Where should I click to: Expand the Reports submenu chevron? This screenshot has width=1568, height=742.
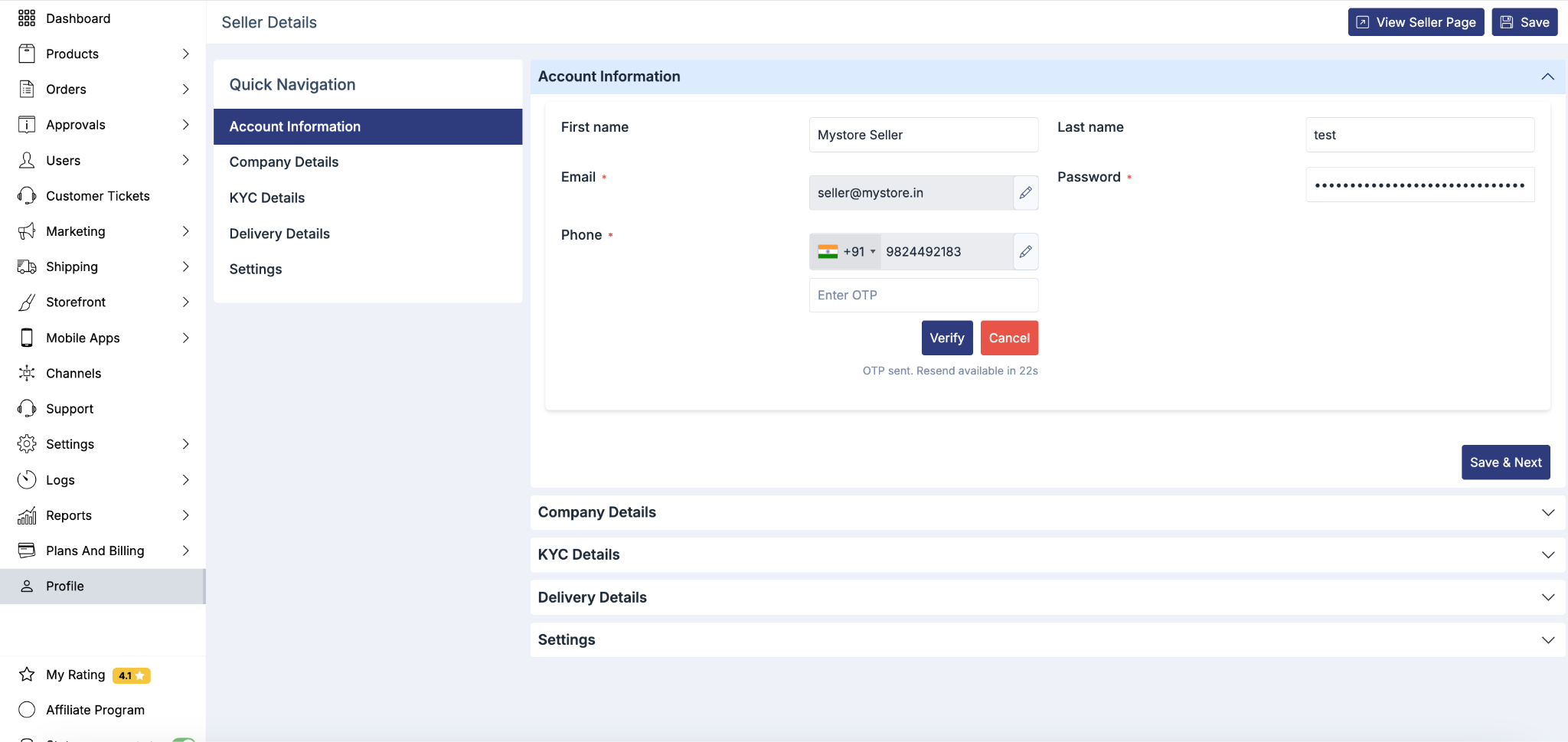(185, 515)
